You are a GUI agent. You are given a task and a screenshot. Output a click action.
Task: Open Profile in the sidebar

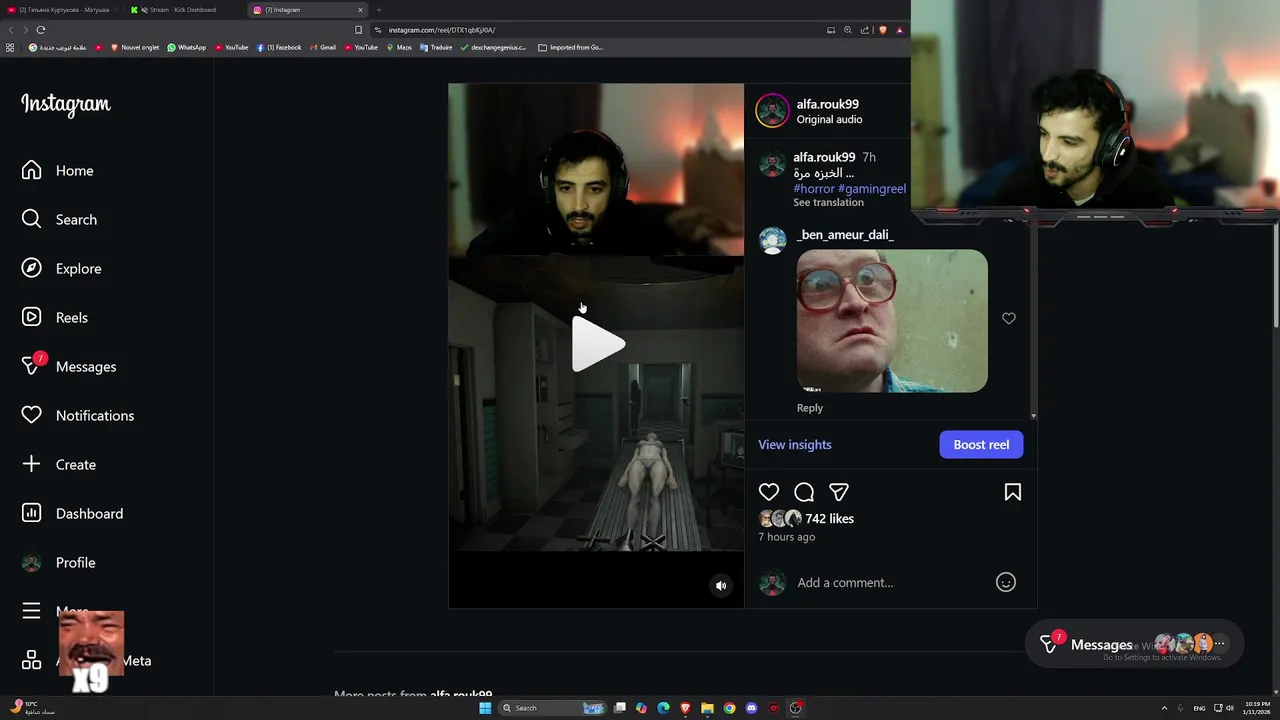tap(59, 563)
